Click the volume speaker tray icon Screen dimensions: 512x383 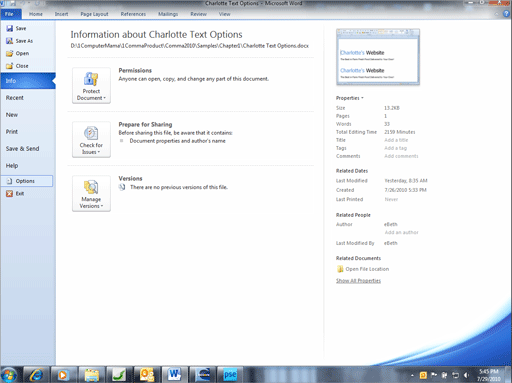click(x=466, y=375)
